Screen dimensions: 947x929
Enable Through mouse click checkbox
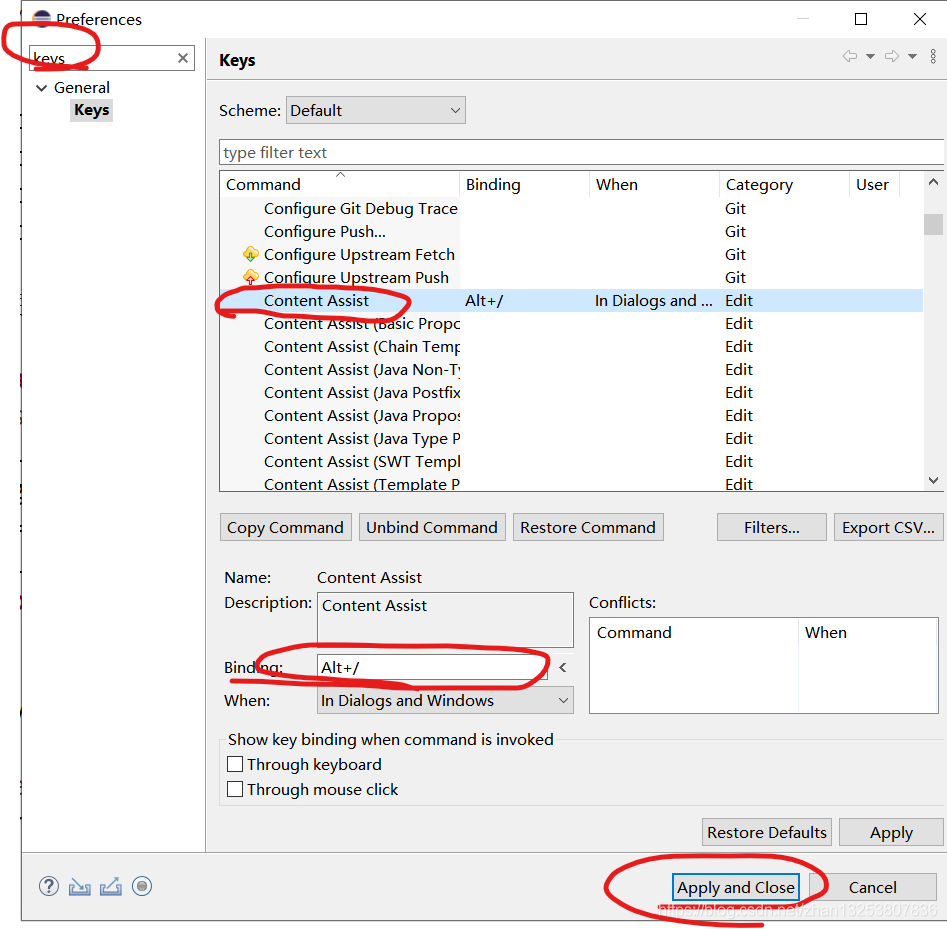coord(235,789)
